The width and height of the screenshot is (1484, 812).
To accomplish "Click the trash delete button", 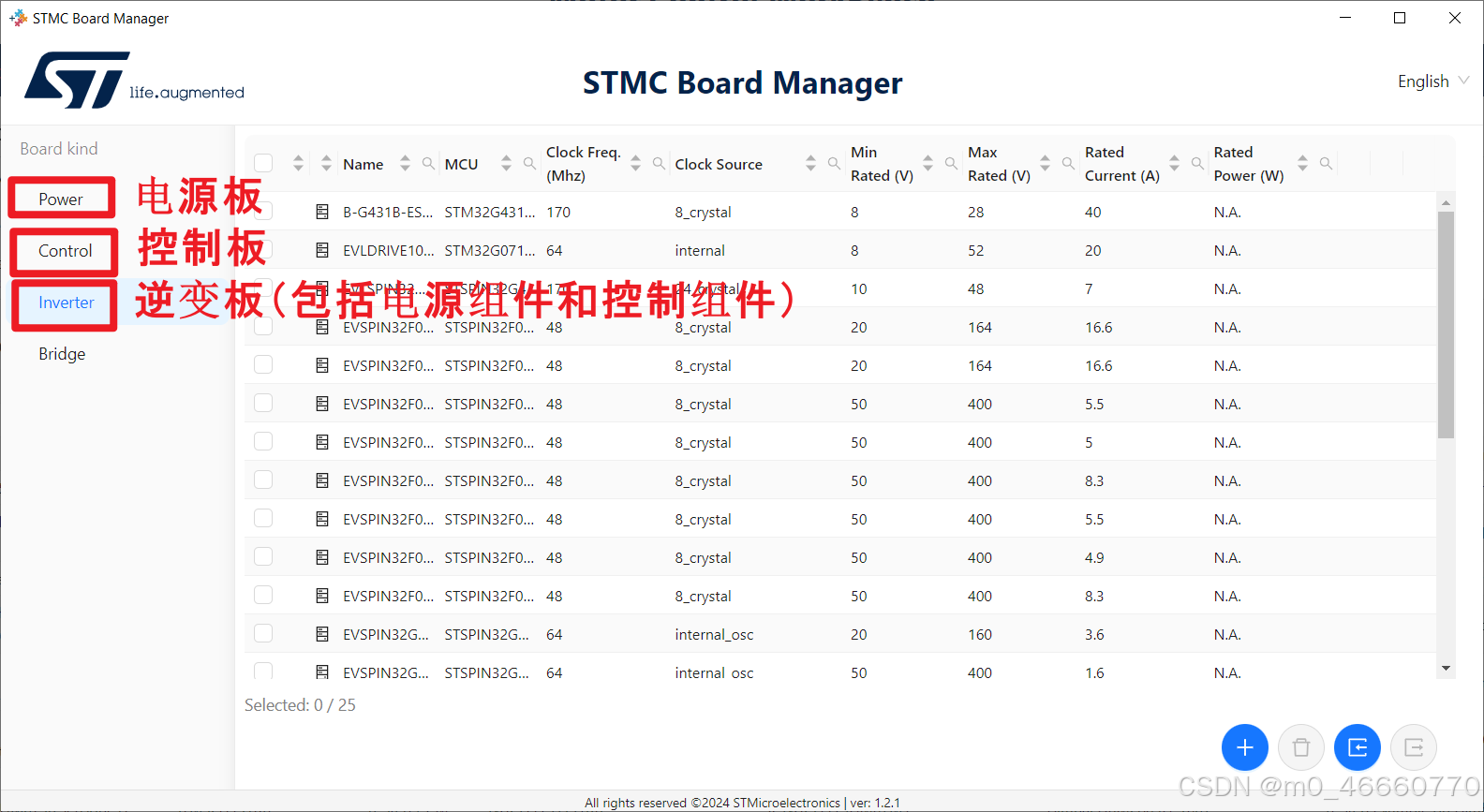I will [1300, 747].
